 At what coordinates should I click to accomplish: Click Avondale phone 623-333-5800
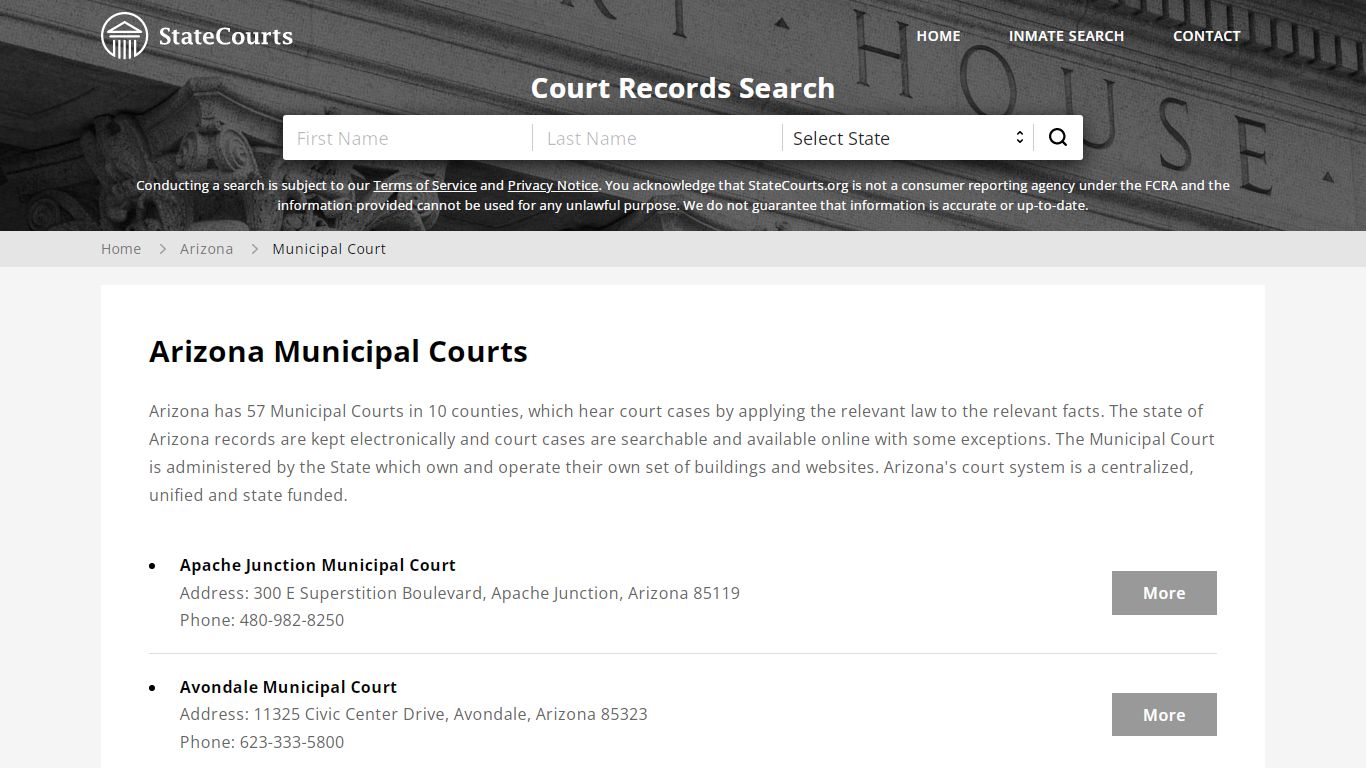coord(292,742)
